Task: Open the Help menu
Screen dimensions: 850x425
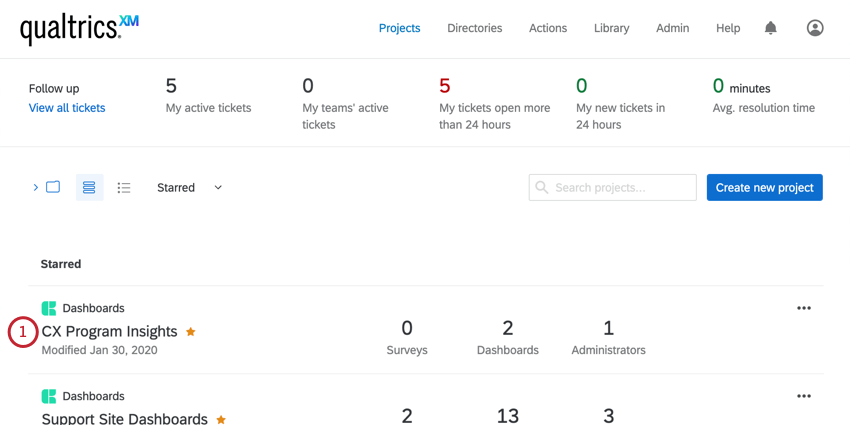Action: (x=728, y=28)
